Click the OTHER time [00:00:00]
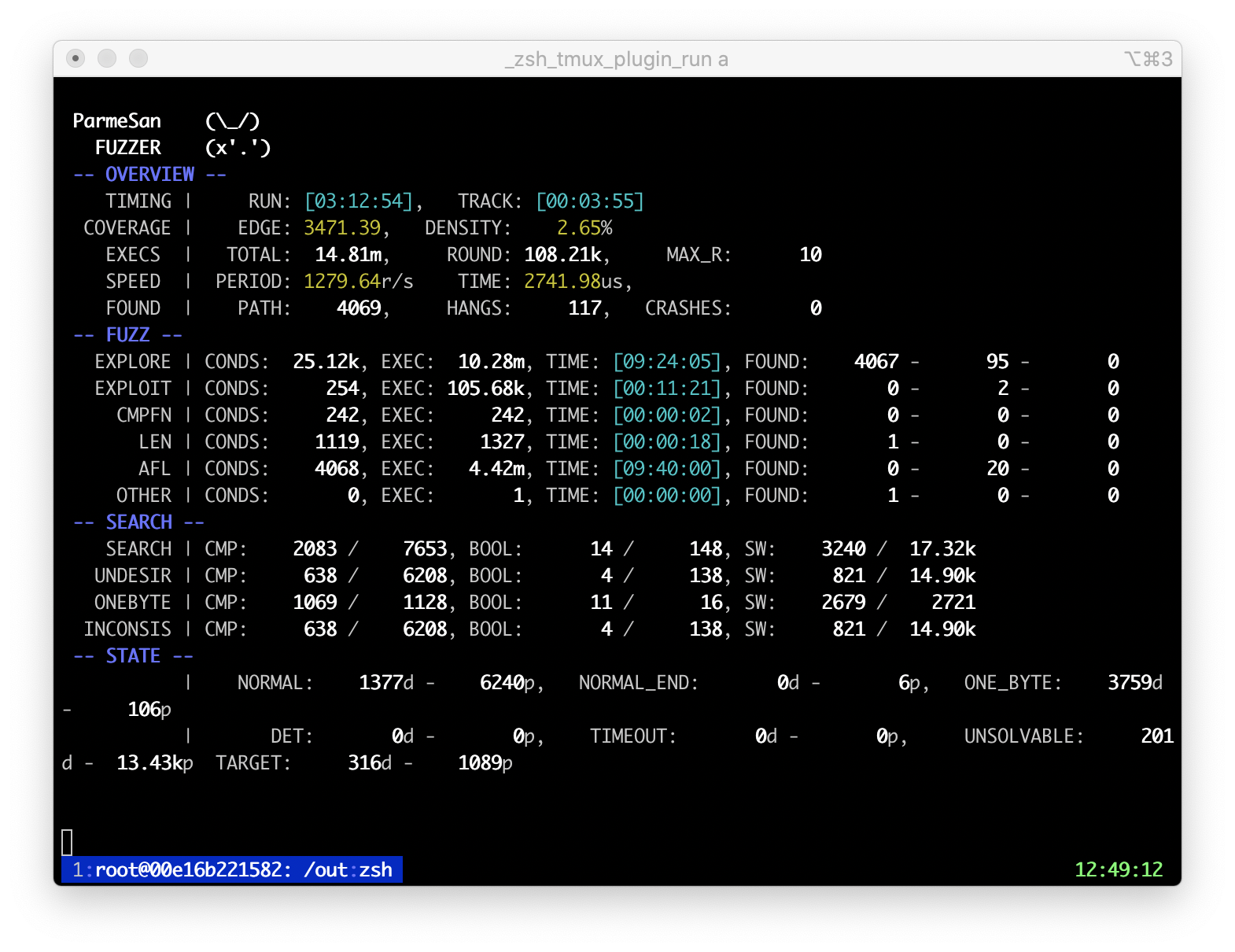 667,496
